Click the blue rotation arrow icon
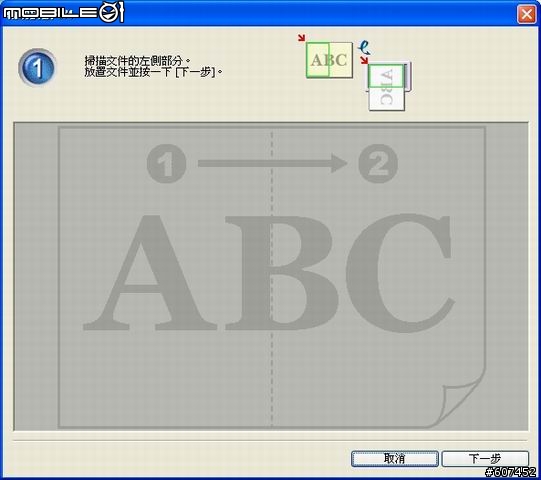This screenshot has width=541, height=480. pyautogui.click(x=365, y=48)
